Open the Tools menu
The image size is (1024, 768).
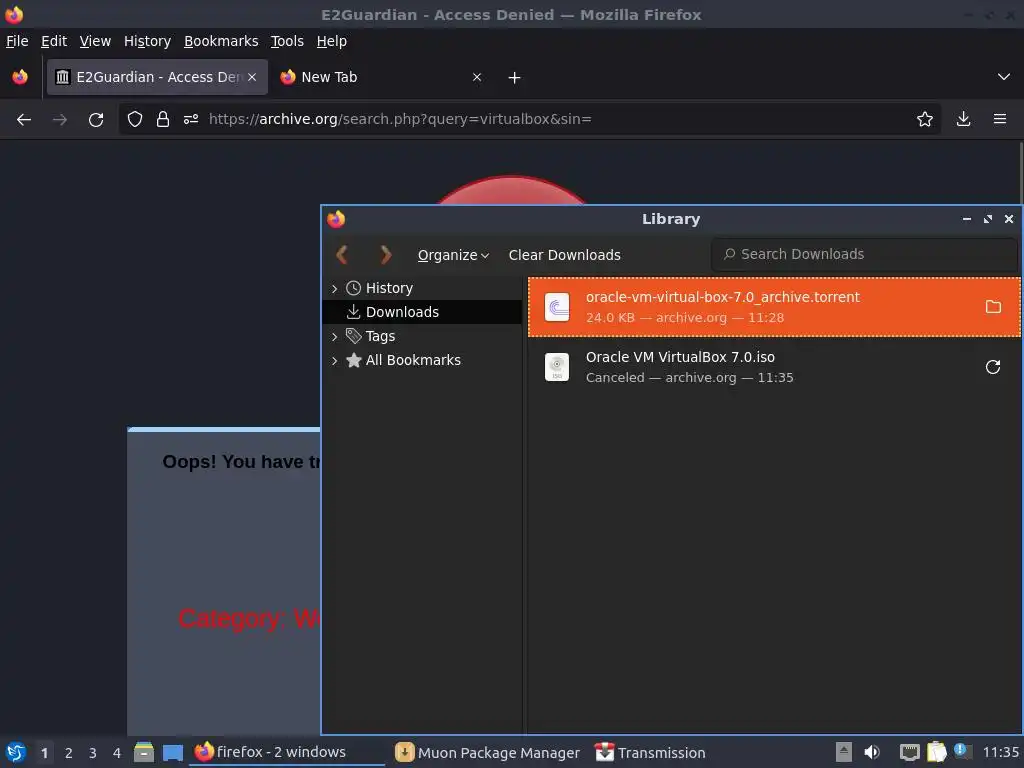pos(287,41)
